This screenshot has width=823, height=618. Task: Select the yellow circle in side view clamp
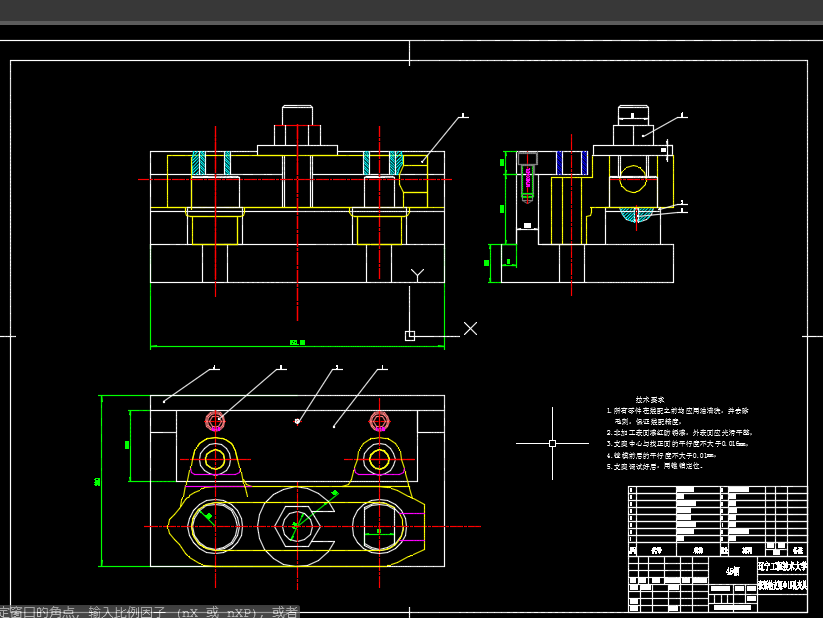[632, 179]
